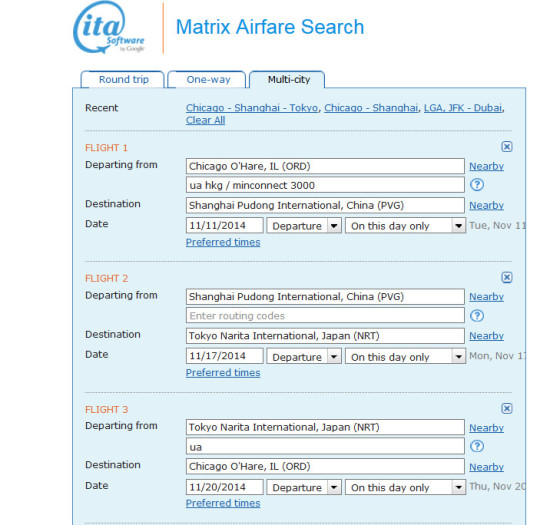Click Nearby for Flight 3 destination
Image resolution: width=550 pixels, height=525 pixels.
[x=487, y=467]
